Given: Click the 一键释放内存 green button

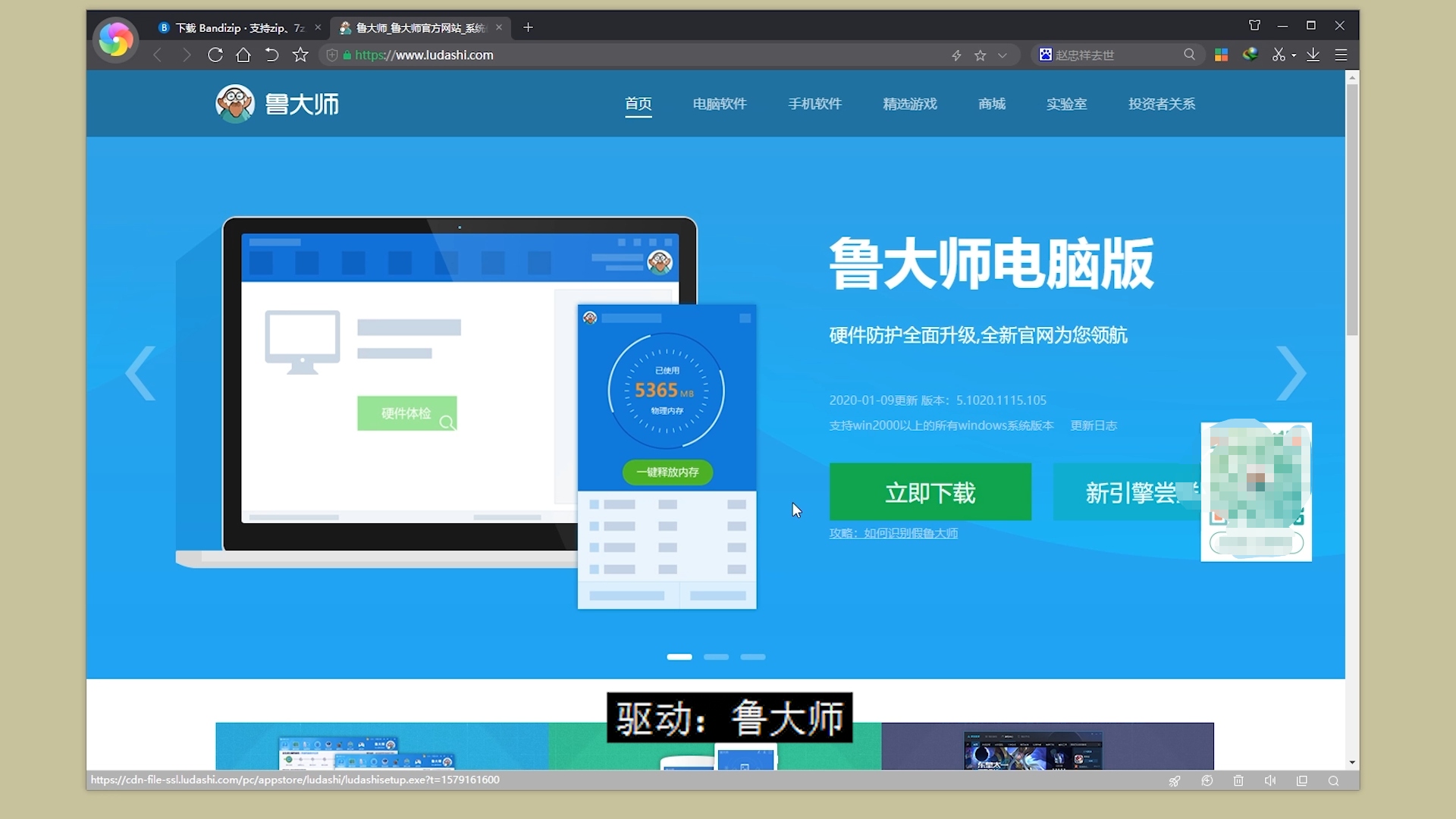Looking at the screenshot, I should click(667, 472).
